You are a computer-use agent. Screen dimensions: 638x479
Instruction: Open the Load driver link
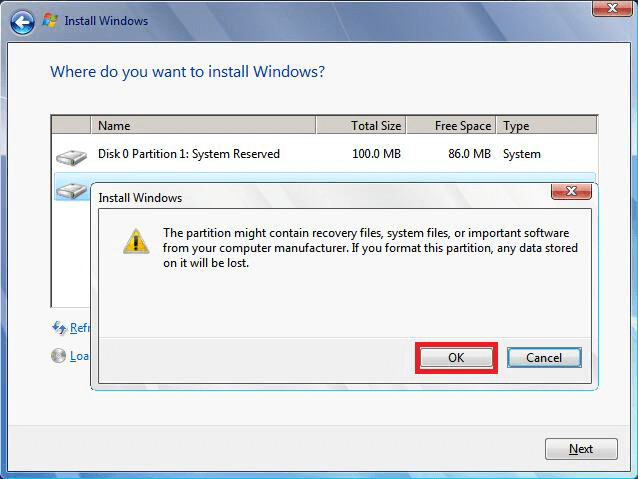pyautogui.click(x=79, y=355)
